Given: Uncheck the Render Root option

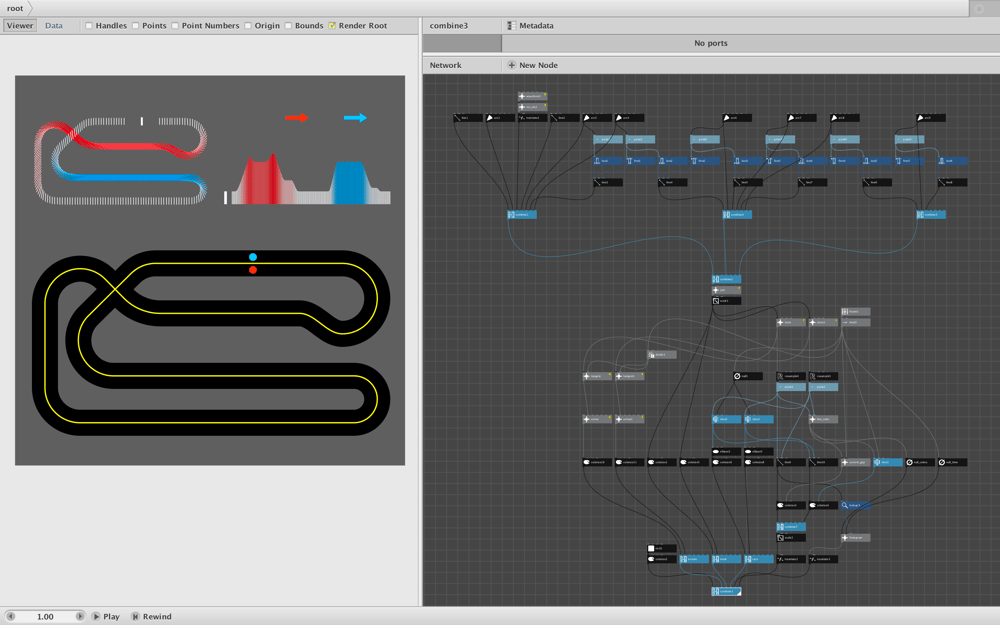Looking at the screenshot, I should click(x=332, y=26).
